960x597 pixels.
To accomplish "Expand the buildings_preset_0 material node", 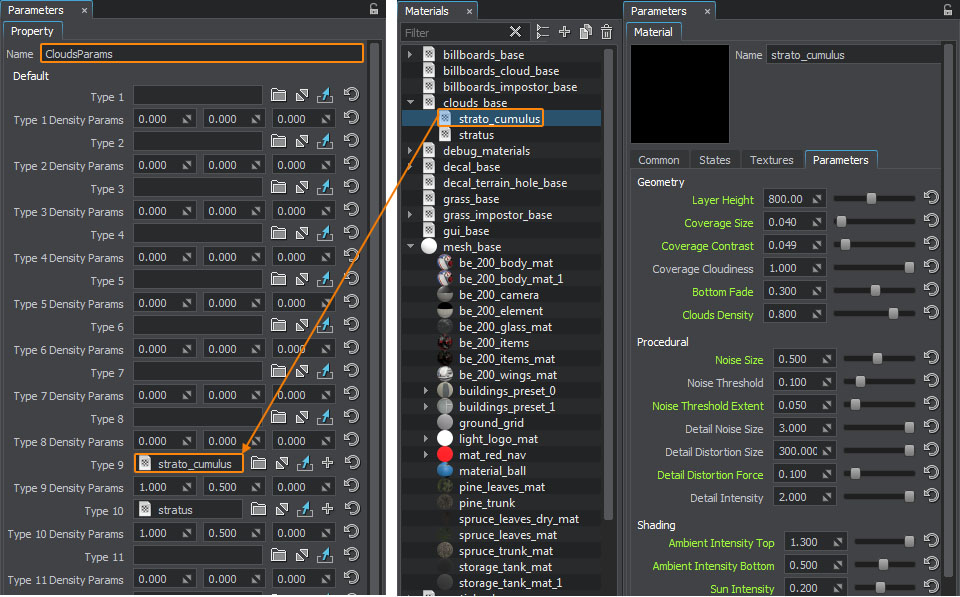I will 426,391.
